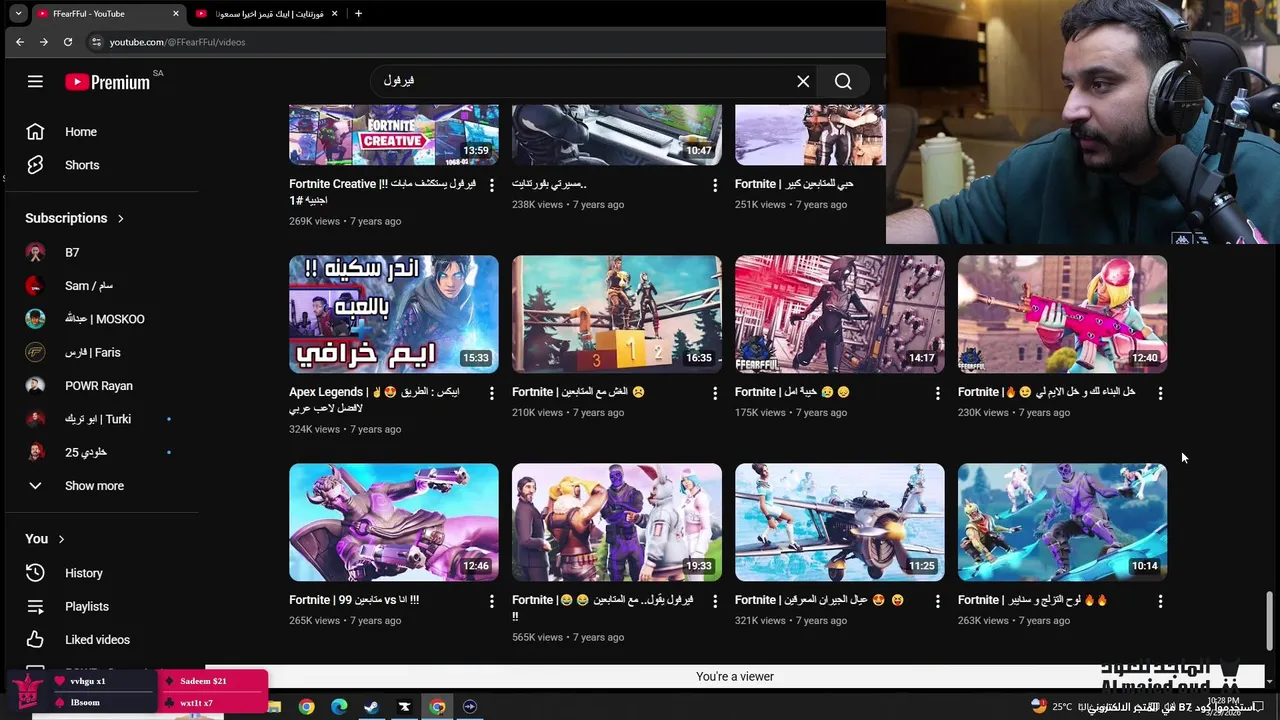
Task: Click the magnifier search button
Action: pos(843,82)
